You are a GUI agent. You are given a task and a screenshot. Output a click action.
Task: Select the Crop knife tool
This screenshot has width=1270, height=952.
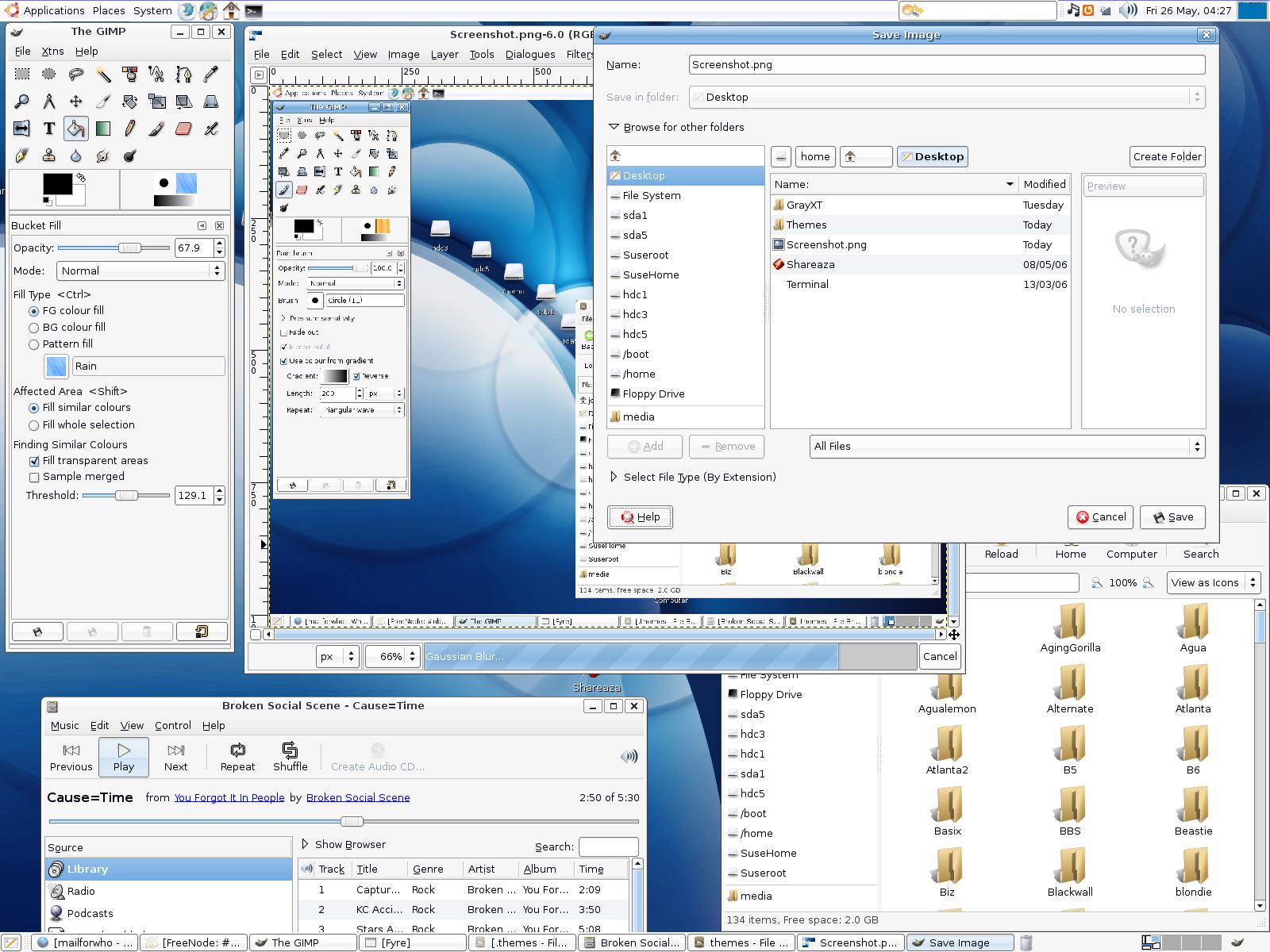[x=103, y=102]
